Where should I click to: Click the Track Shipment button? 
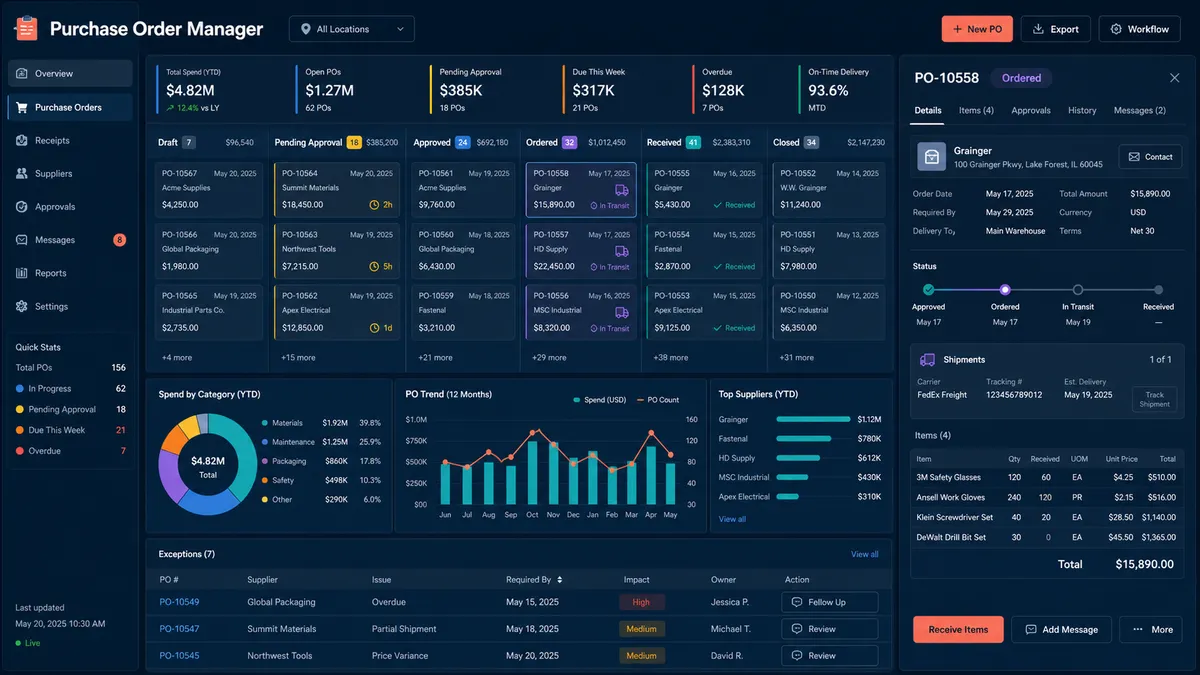pyautogui.click(x=1154, y=399)
